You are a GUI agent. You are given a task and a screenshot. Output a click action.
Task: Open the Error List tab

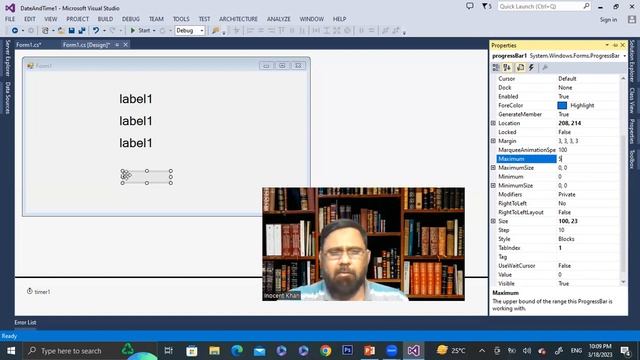(25, 322)
